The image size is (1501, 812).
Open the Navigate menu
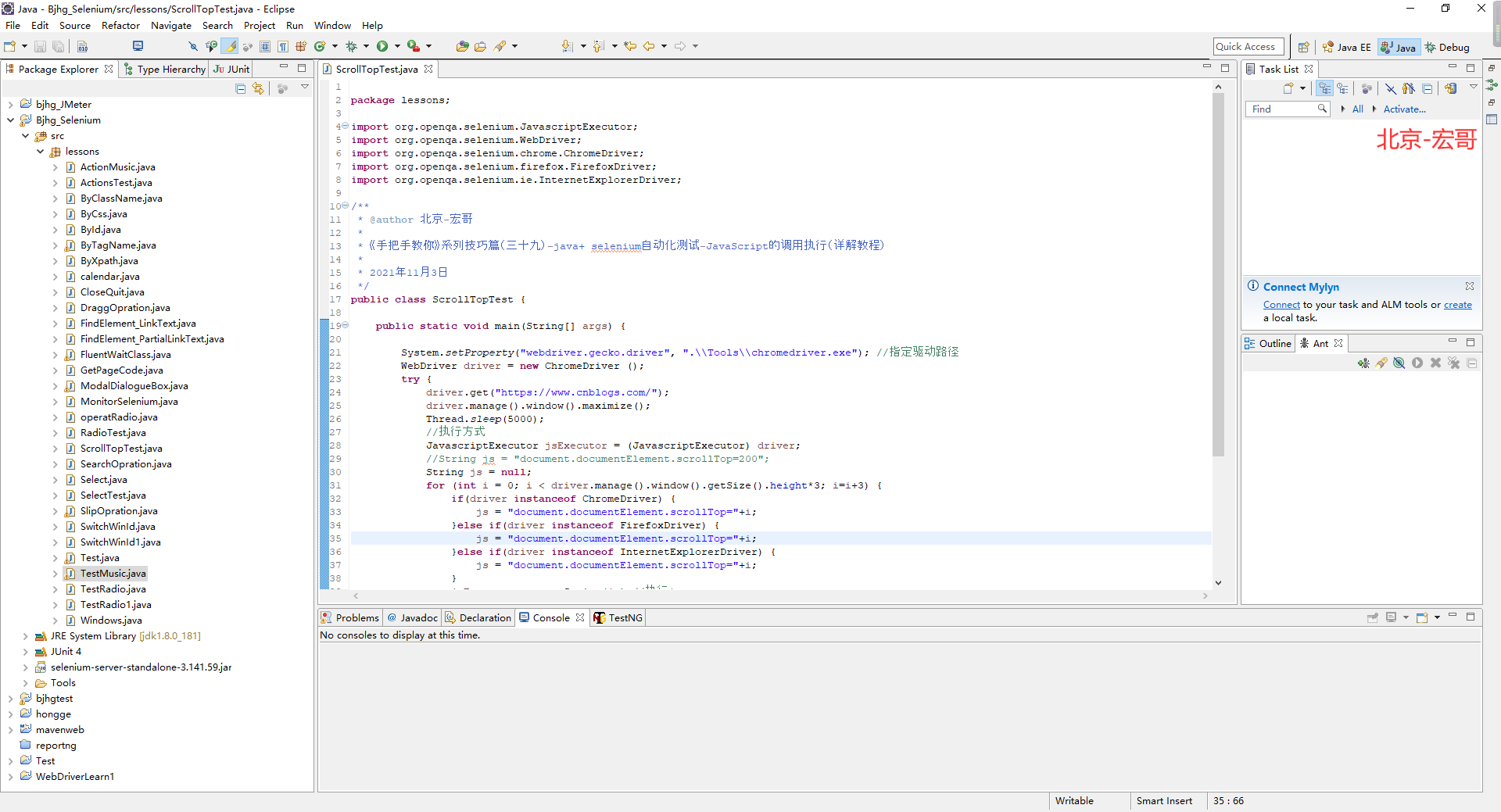[x=170, y=26]
